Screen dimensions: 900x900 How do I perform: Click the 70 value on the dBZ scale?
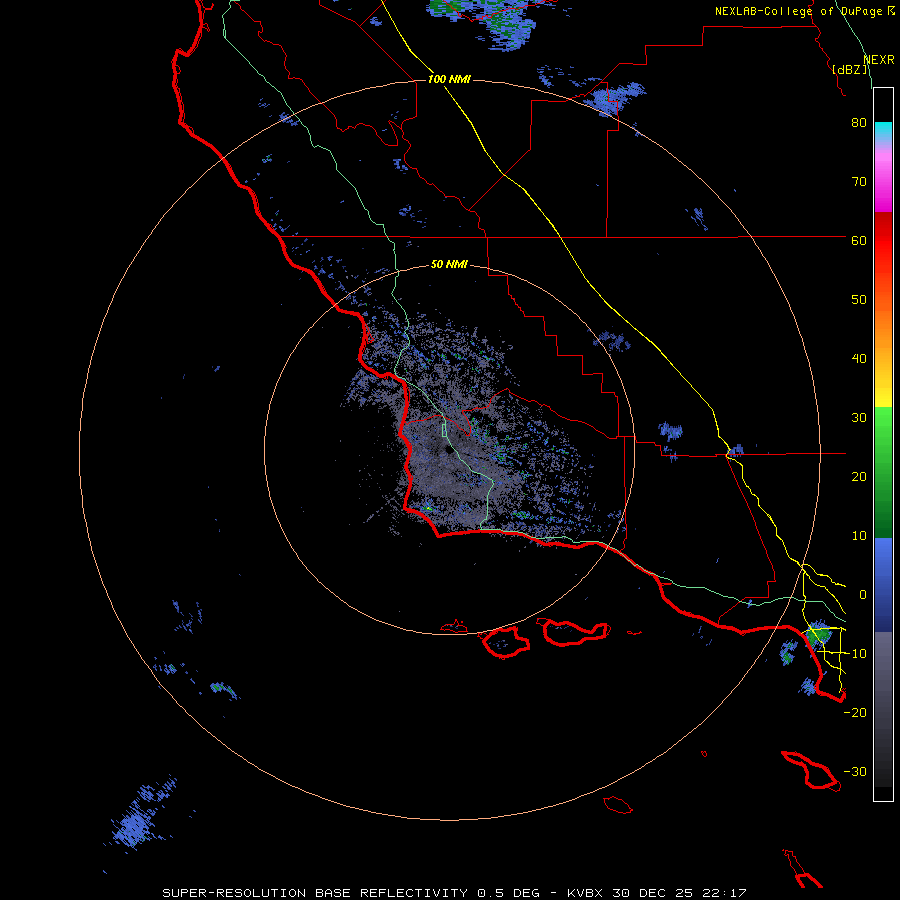click(859, 182)
